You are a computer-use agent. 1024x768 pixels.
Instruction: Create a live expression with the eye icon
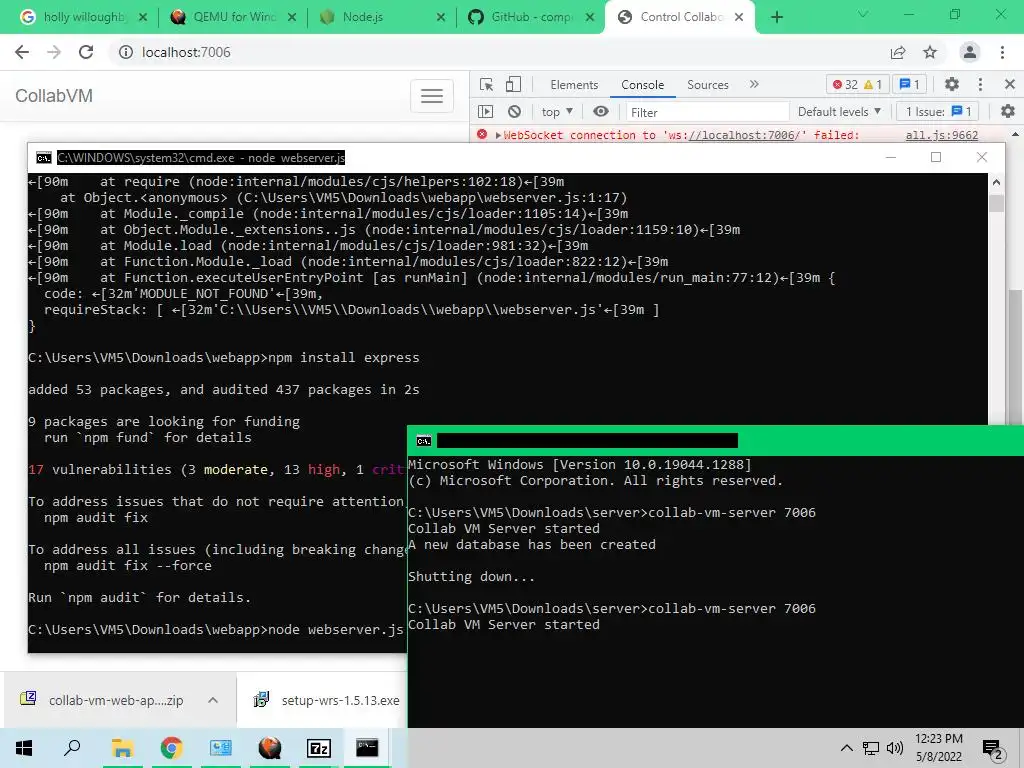[601, 112]
